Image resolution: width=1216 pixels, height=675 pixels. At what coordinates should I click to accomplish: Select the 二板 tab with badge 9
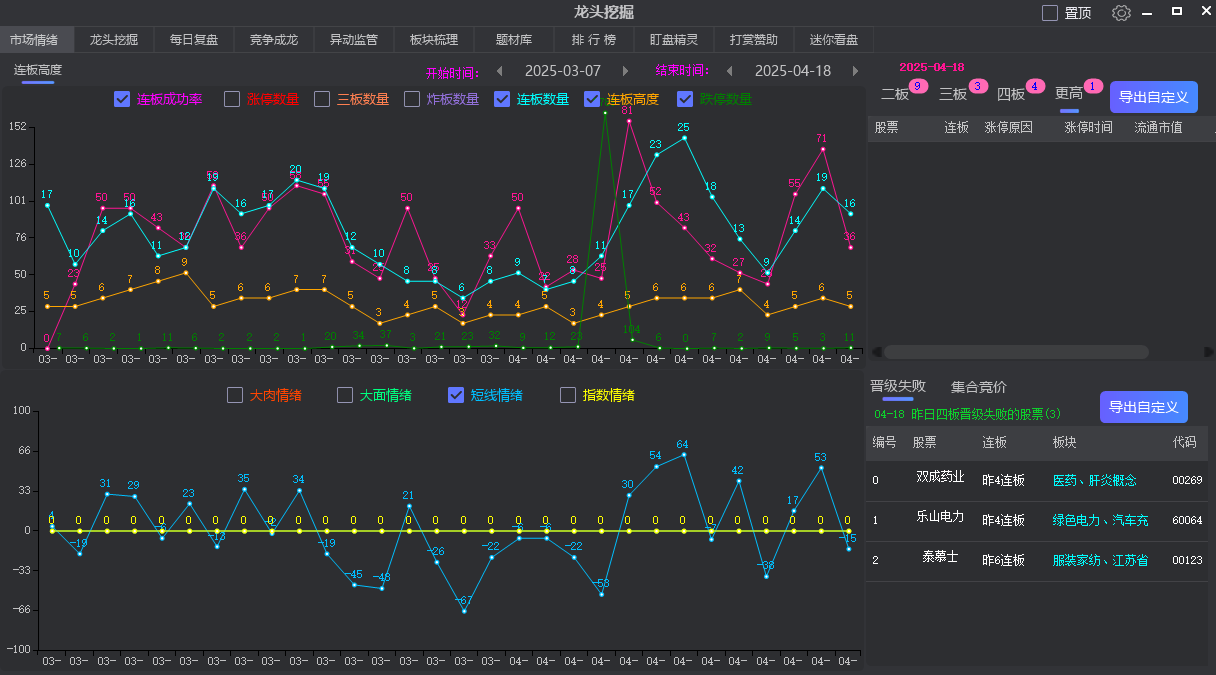coord(895,94)
